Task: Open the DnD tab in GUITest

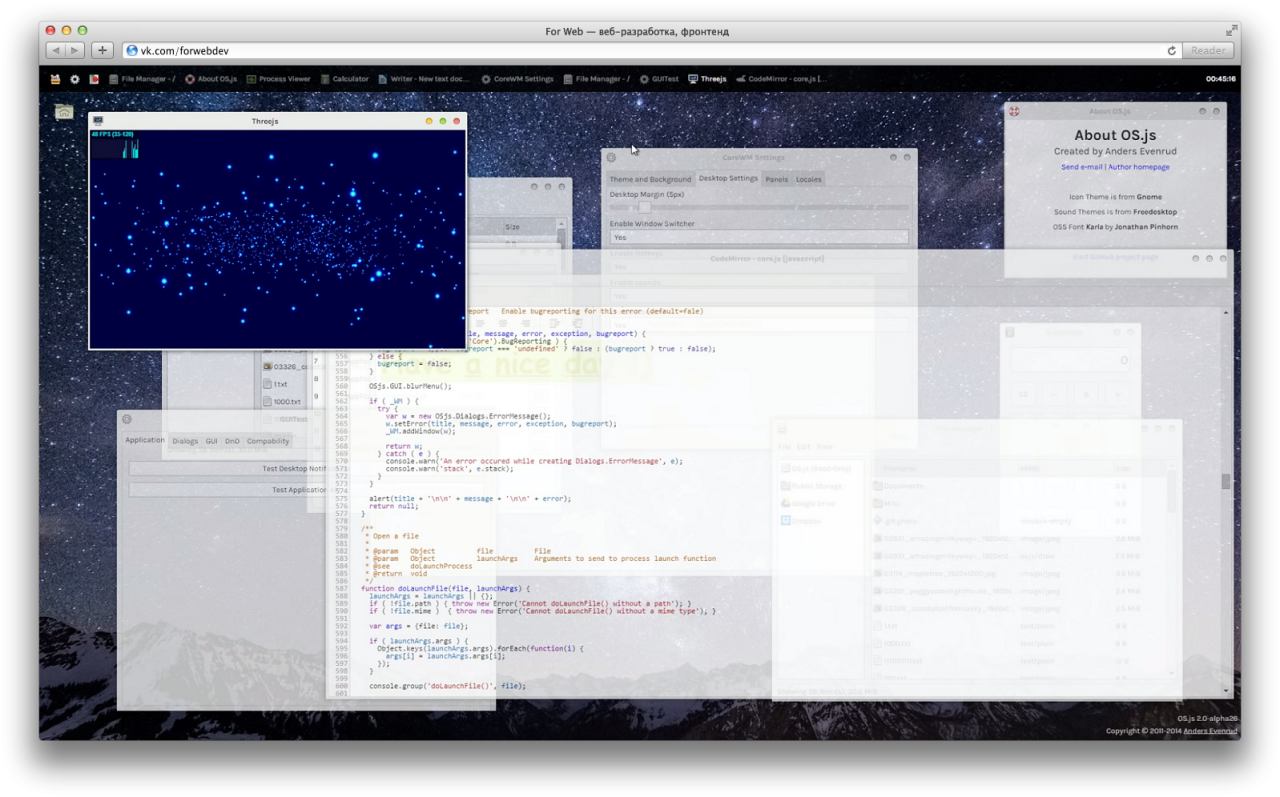Action: click(232, 440)
